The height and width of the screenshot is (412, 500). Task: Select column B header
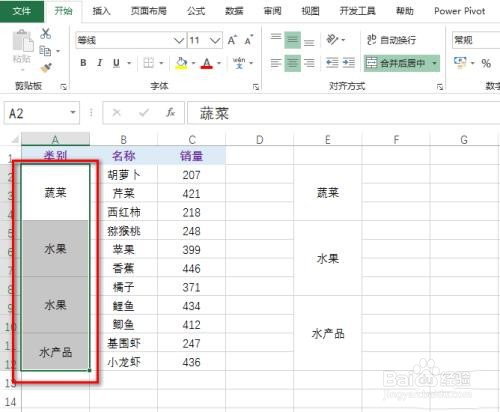[x=124, y=139]
